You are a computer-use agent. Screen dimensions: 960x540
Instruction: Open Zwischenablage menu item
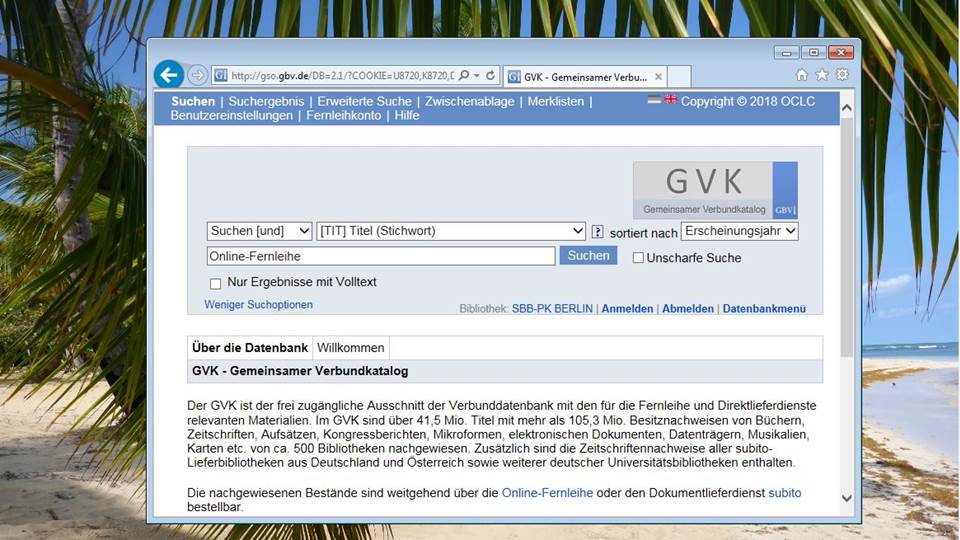470,102
